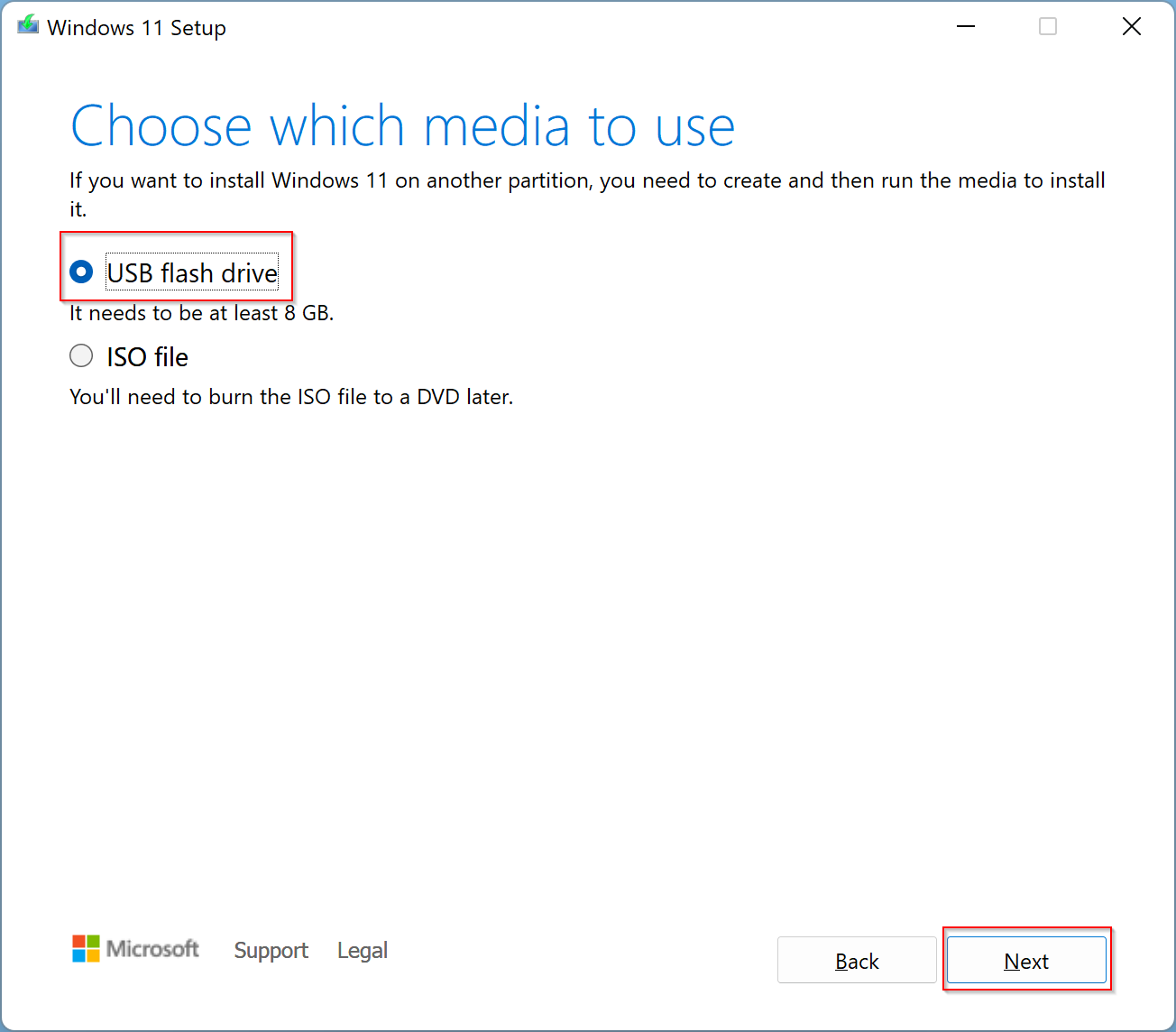Minimize the Windows 11 Setup window
Screen dimensions: 1176x1032
point(966,27)
